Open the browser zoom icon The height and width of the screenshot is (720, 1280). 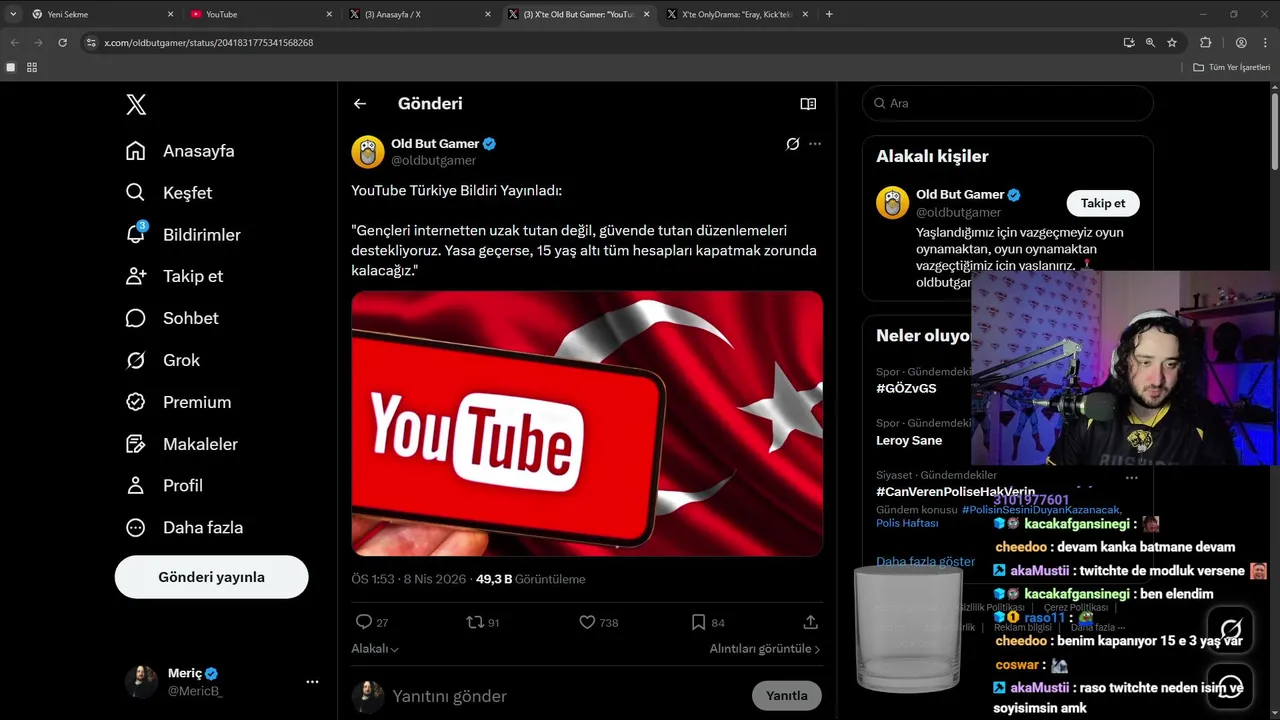[x=1150, y=43]
